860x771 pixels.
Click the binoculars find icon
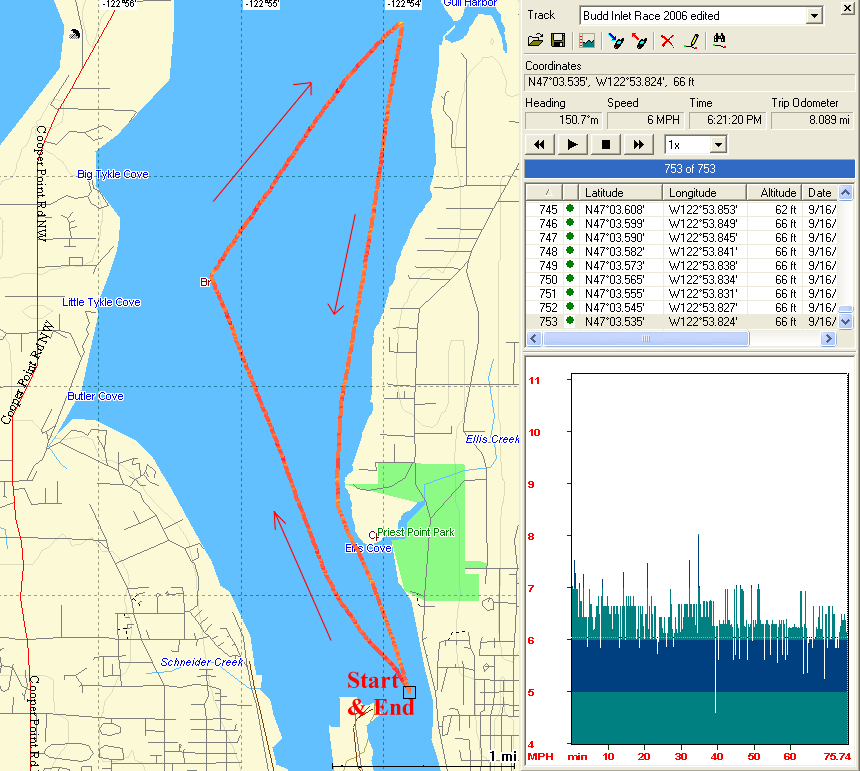point(719,41)
